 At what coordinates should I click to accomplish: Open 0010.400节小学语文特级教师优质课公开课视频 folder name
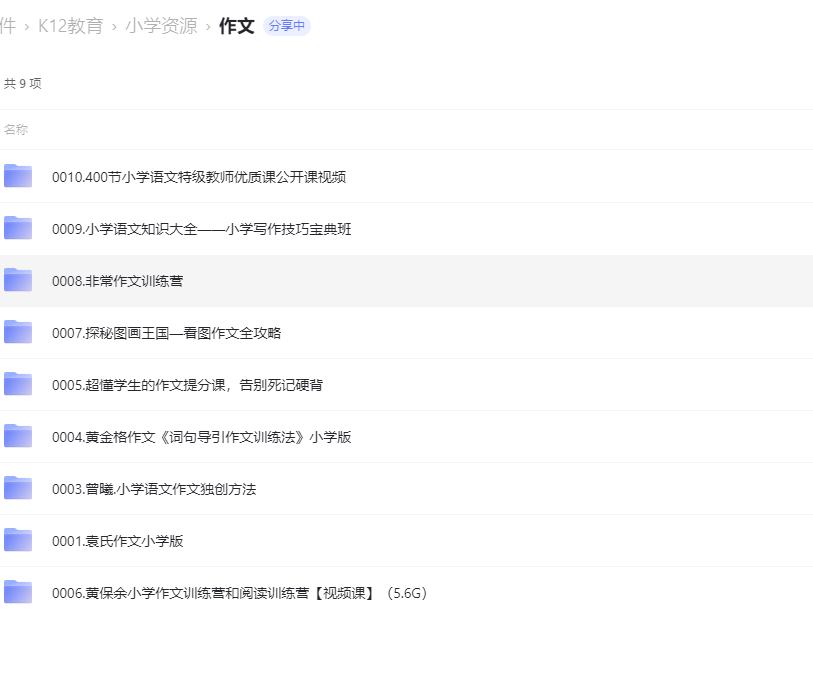pos(199,177)
